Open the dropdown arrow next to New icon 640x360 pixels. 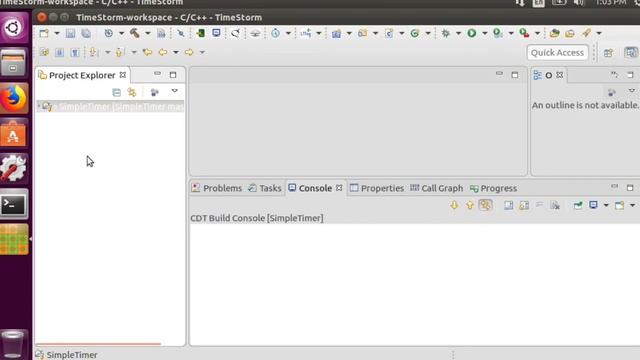57,33
